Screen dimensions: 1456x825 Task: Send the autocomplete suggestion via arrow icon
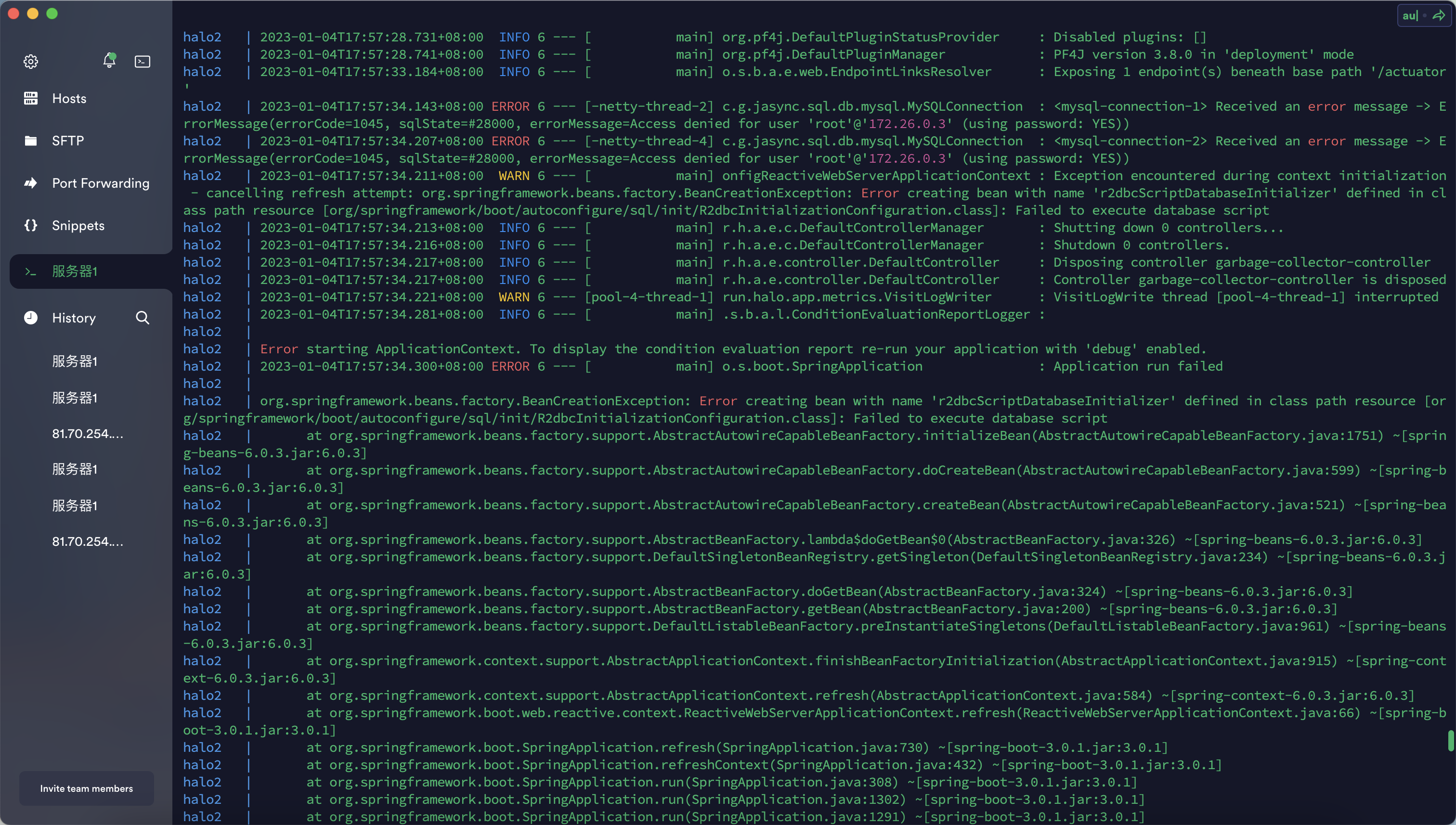pyautogui.click(x=1440, y=15)
